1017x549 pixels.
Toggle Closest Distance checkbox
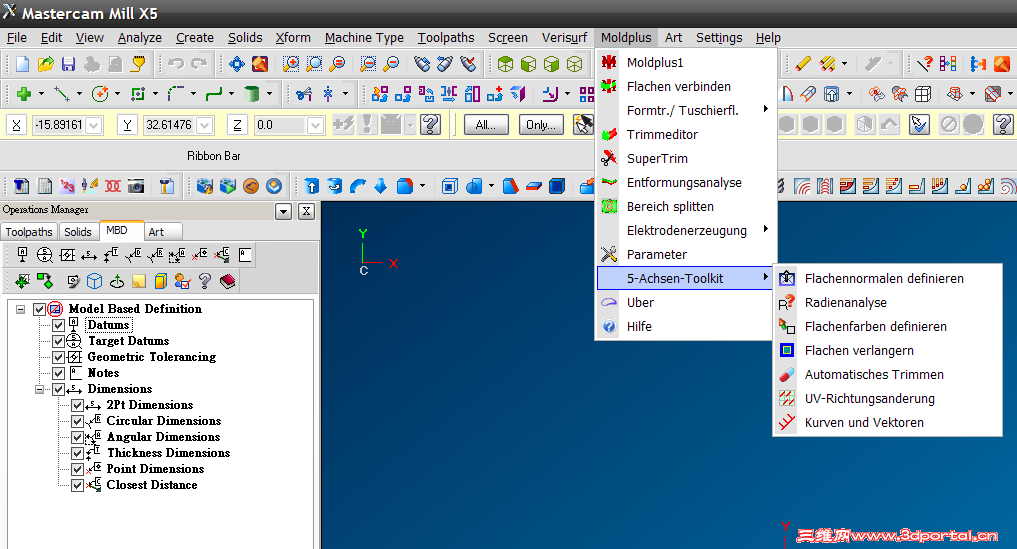tap(77, 485)
